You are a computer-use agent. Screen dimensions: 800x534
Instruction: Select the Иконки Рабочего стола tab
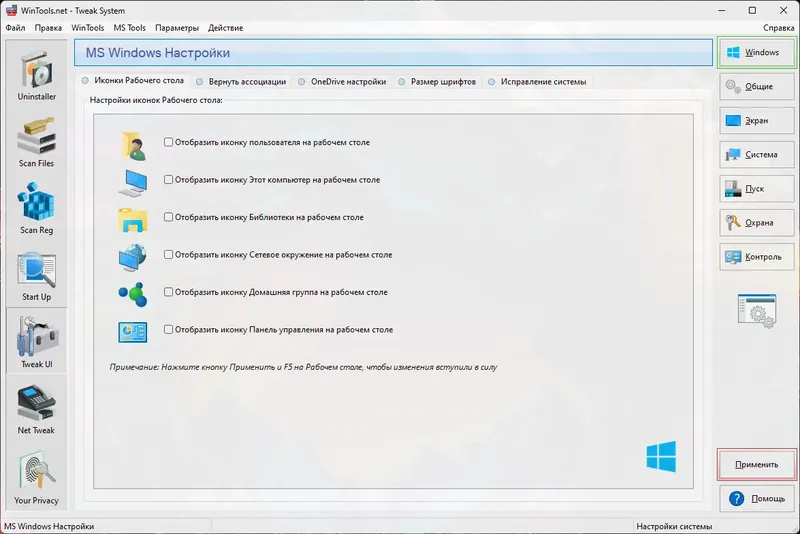click(x=133, y=81)
